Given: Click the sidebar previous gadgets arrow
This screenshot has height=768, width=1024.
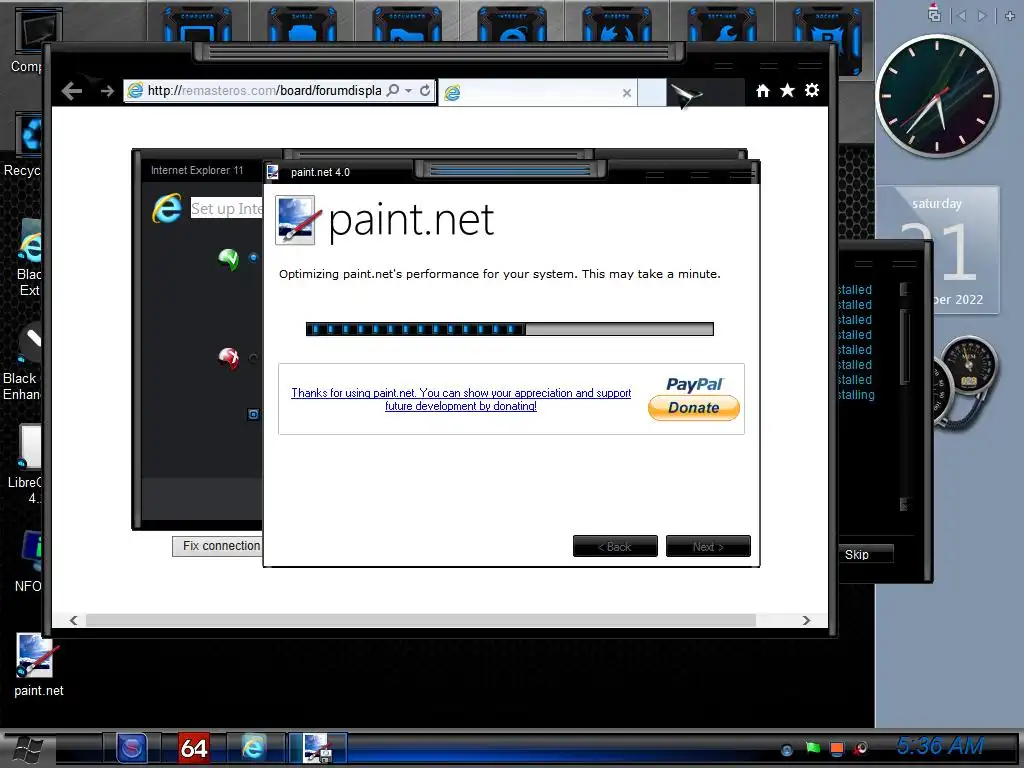Looking at the screenshot, I should tap(960, 16).
